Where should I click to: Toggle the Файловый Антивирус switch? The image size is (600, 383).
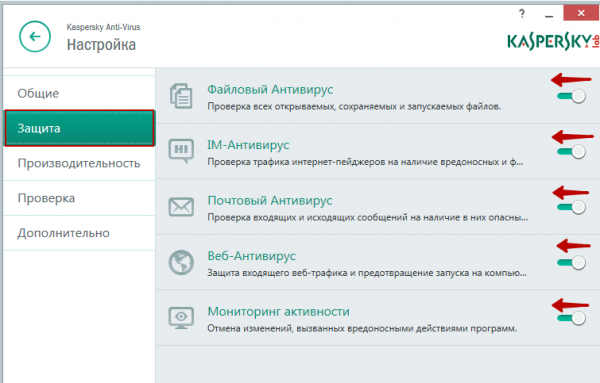(x=571, y=96)
